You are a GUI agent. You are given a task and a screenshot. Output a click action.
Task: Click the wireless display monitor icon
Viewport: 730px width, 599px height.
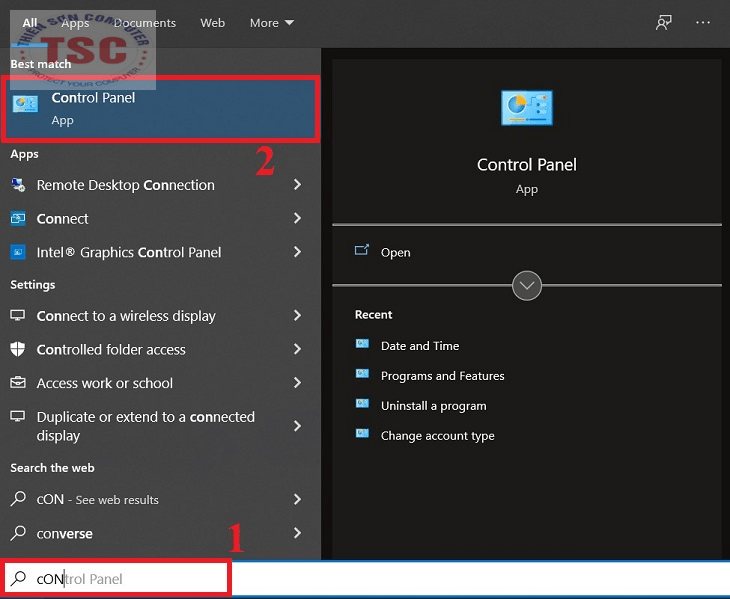pos(18,316)
